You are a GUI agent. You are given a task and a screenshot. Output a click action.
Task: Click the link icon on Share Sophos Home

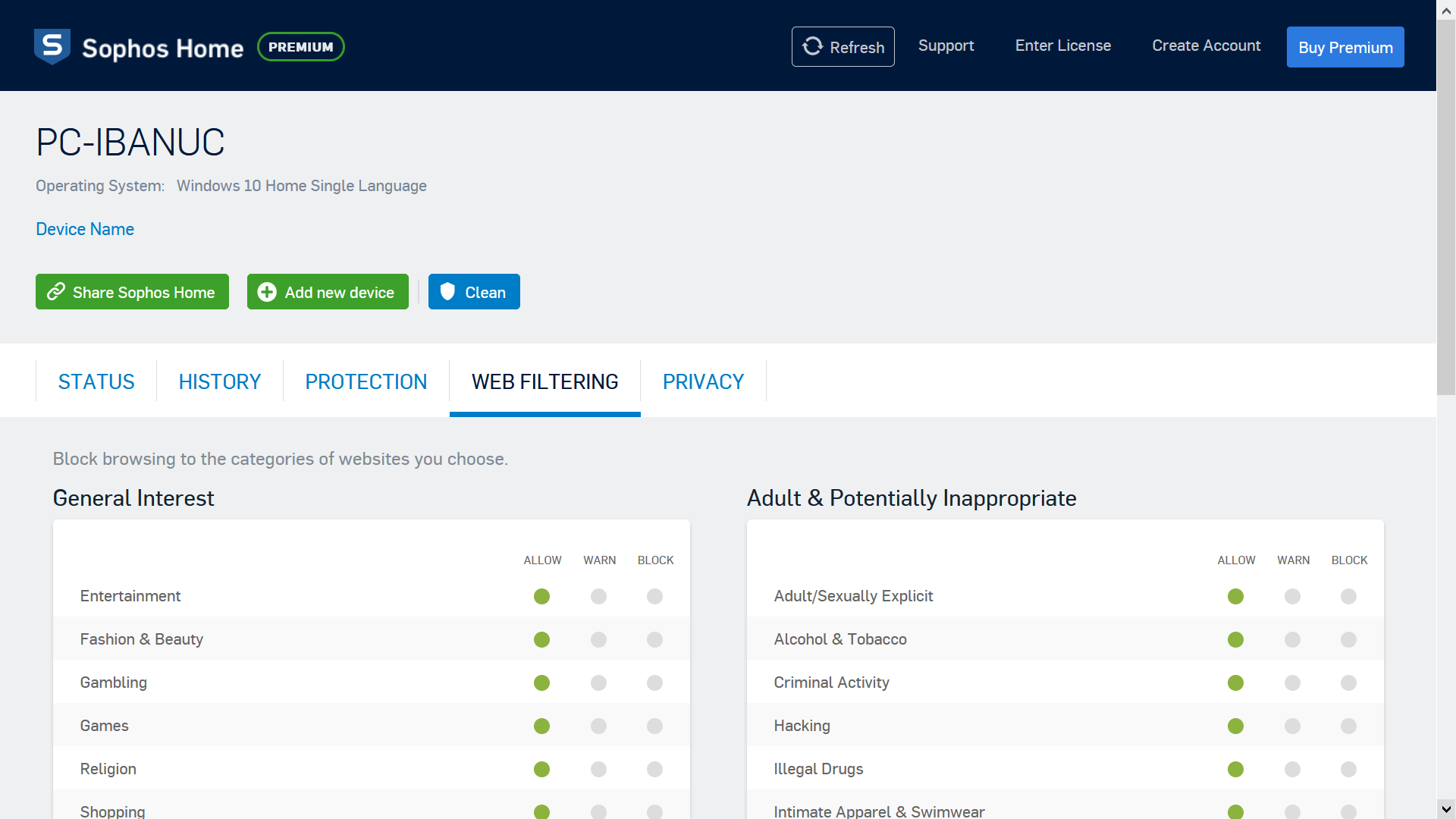click(56, 292)
